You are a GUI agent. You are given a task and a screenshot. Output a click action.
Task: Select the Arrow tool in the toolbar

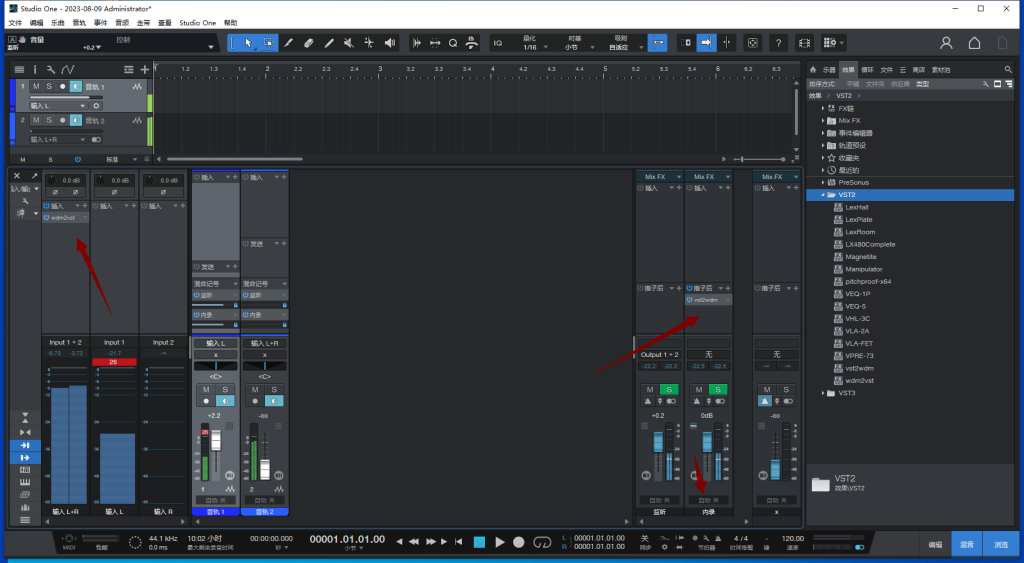248,43
